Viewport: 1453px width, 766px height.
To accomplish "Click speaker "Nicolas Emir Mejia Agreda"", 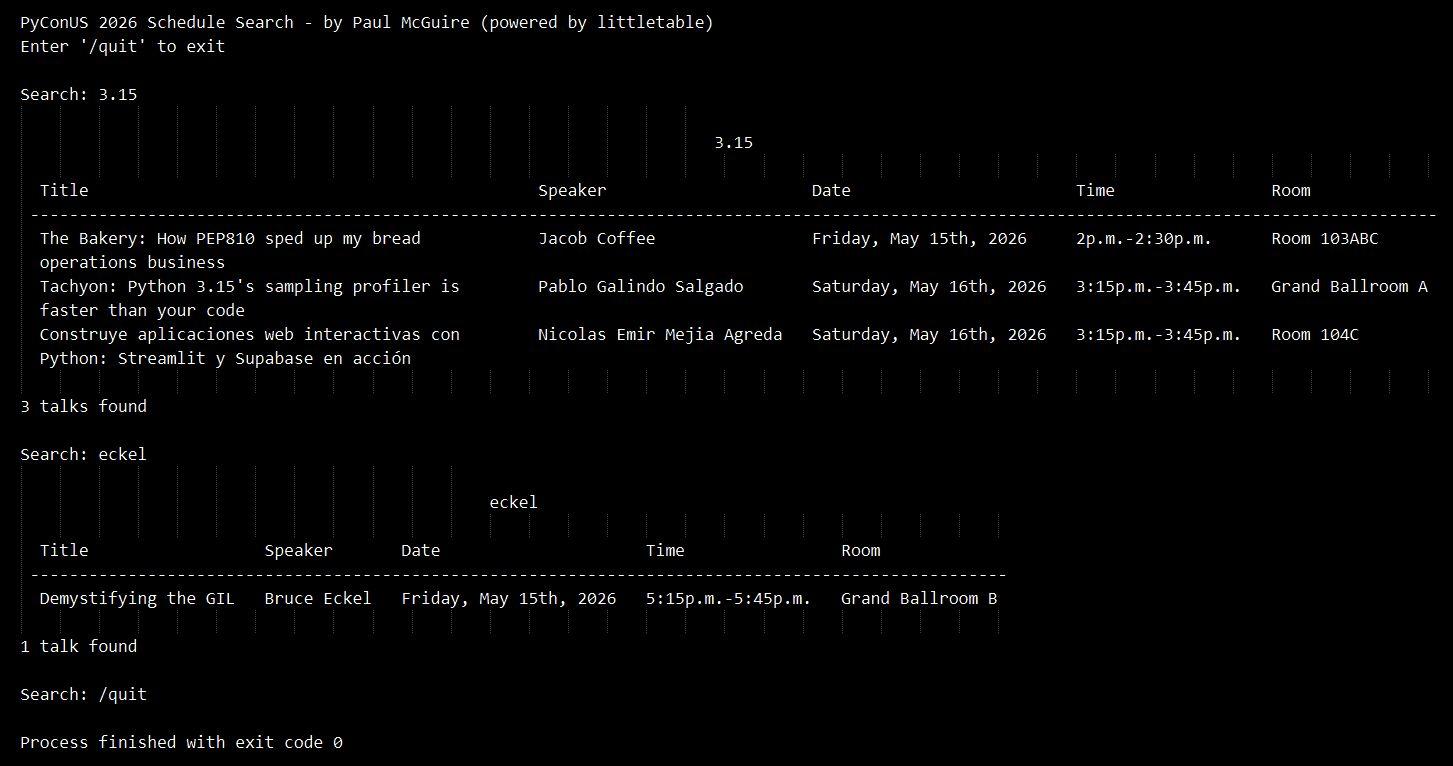I will (659, 334).
